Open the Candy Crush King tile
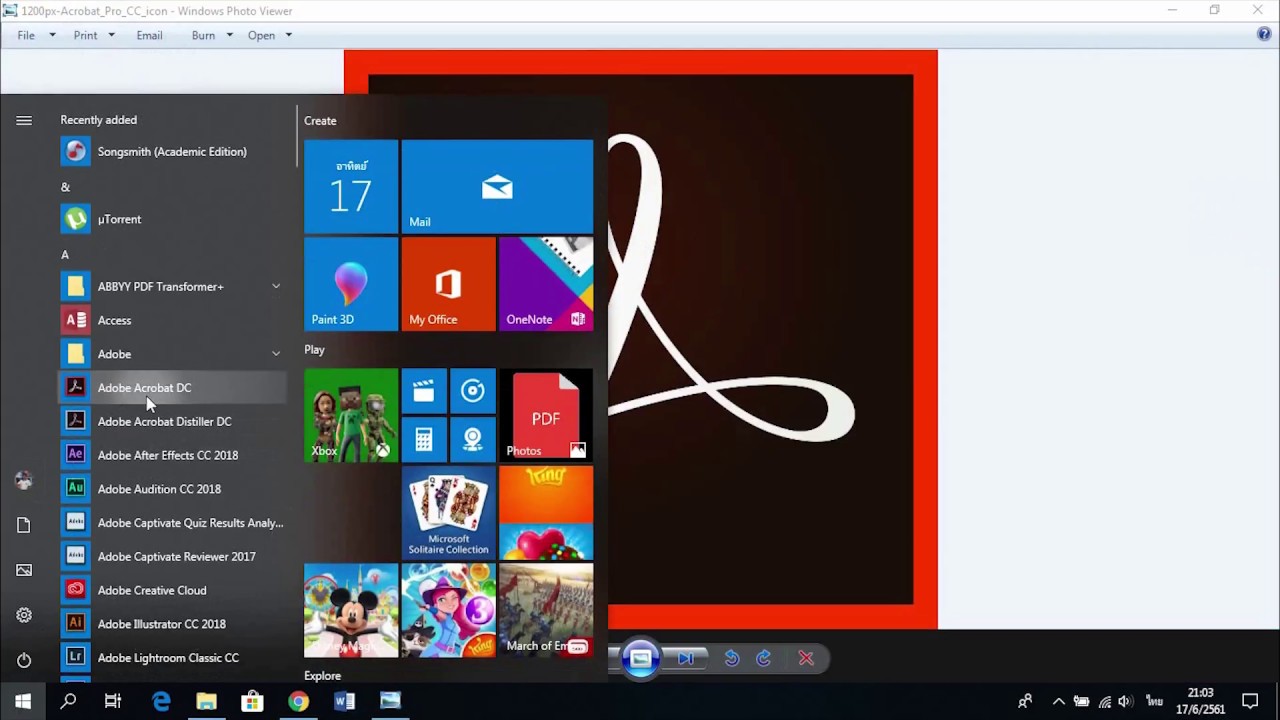This screenshot has height=720, width=1280. [x=546, y=513]
